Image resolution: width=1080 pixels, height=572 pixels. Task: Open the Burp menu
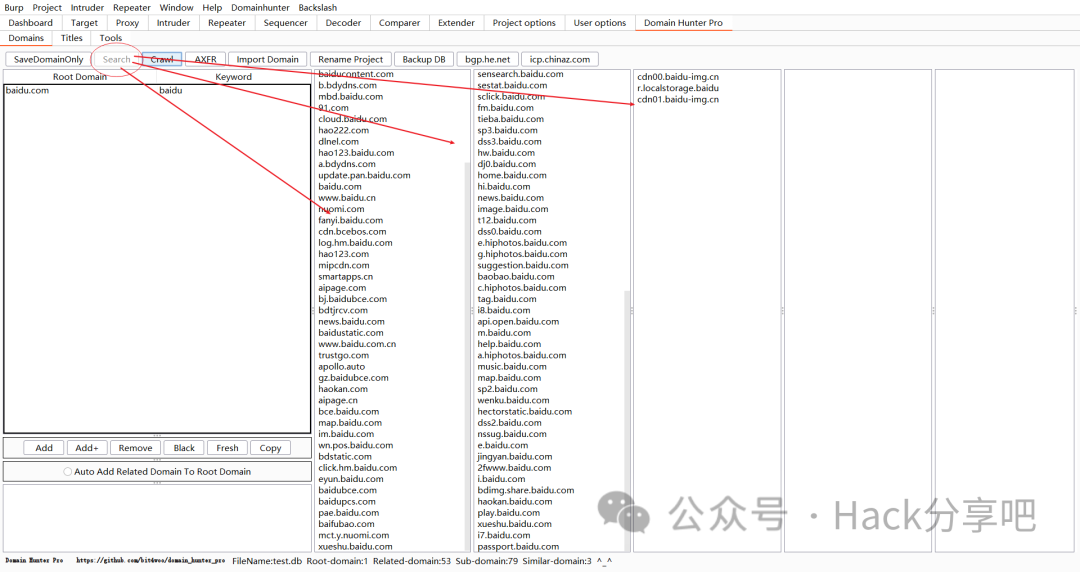click(14, 8)
